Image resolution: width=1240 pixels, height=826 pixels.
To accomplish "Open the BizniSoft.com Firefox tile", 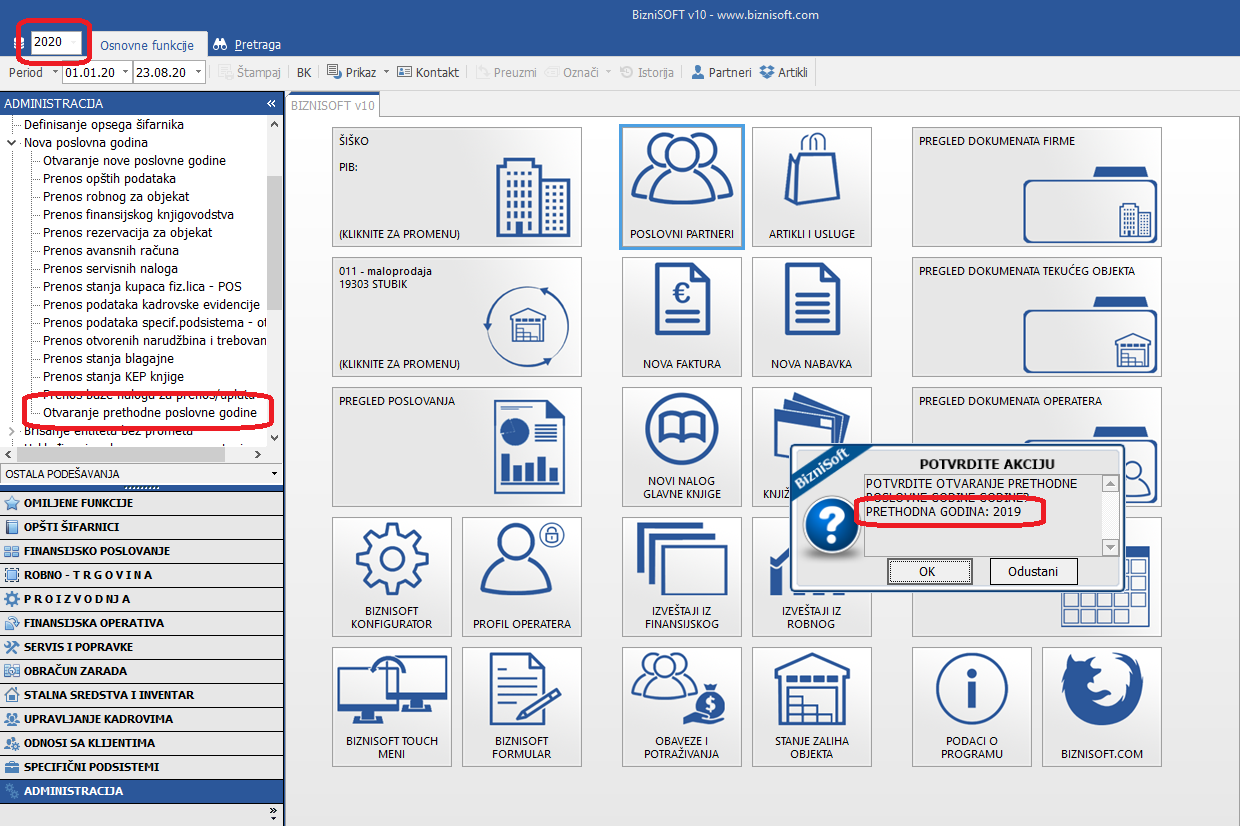I will point(1102,707).
